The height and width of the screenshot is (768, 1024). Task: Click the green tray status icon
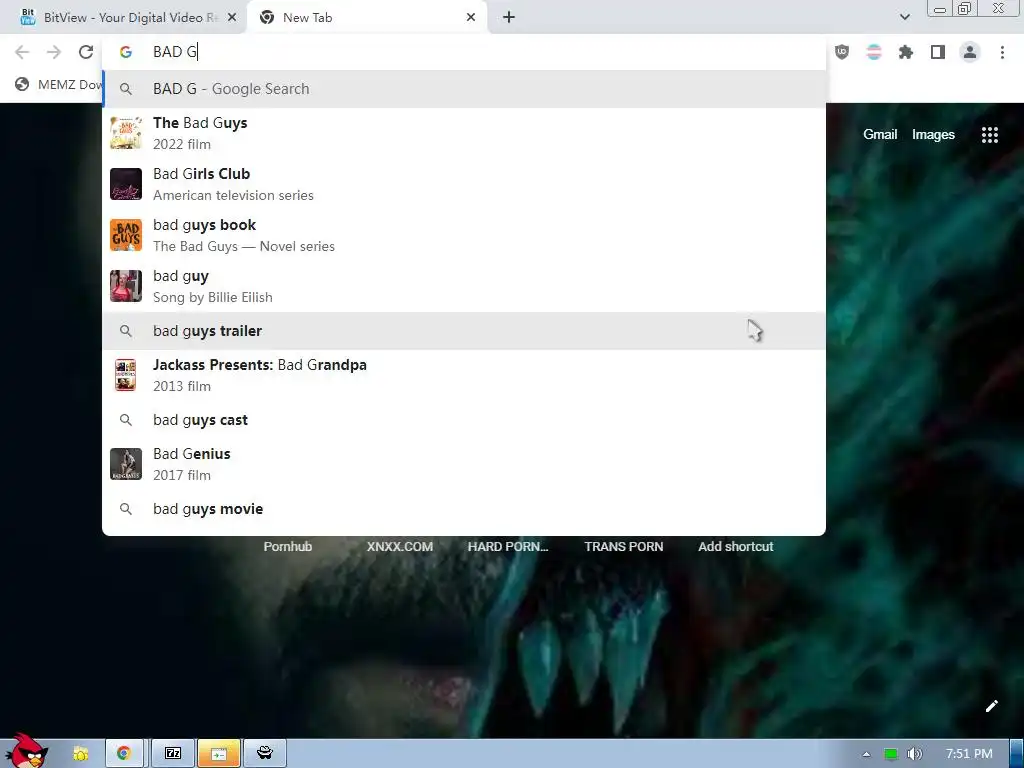[891, 754]
